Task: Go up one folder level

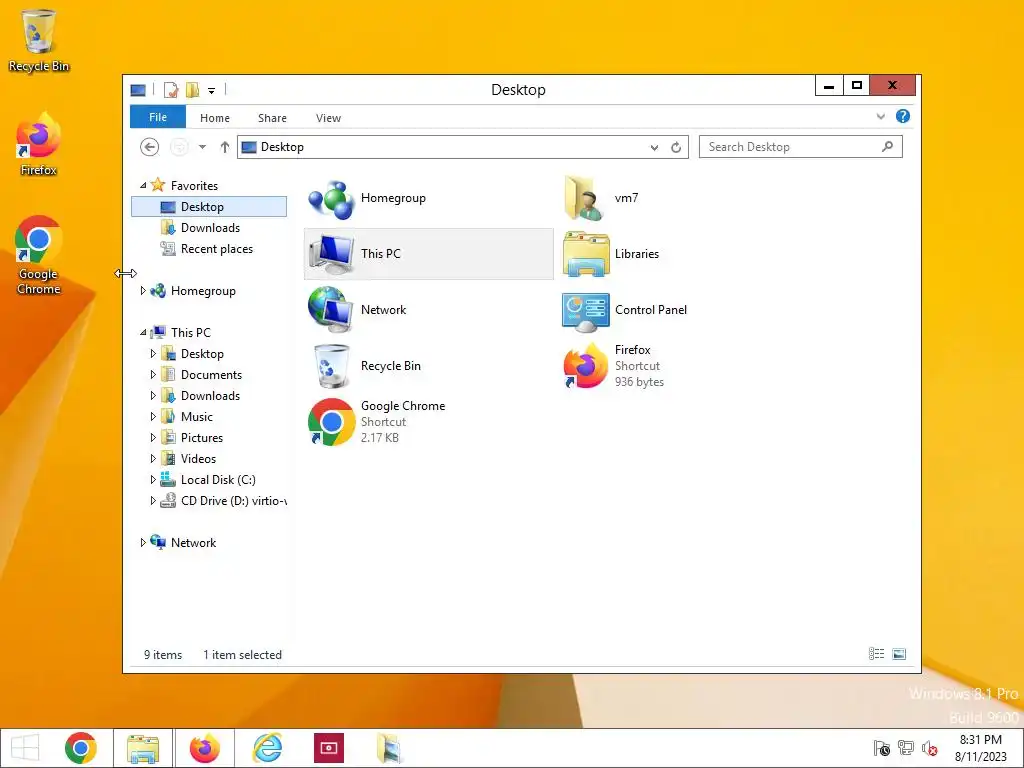Action: 225,147
